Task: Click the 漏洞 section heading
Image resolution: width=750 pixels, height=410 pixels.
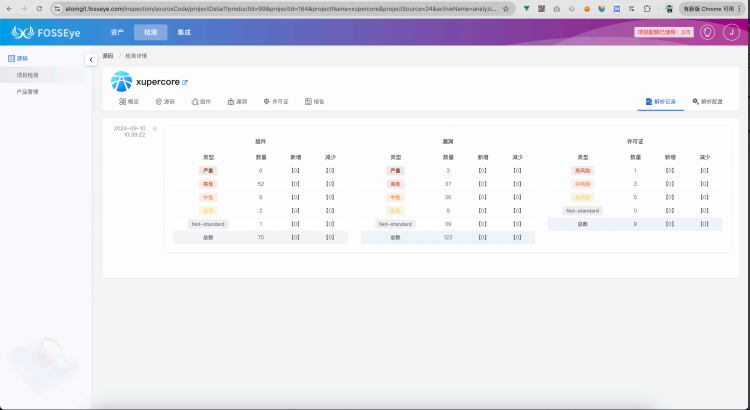Action: pos(448,142)
